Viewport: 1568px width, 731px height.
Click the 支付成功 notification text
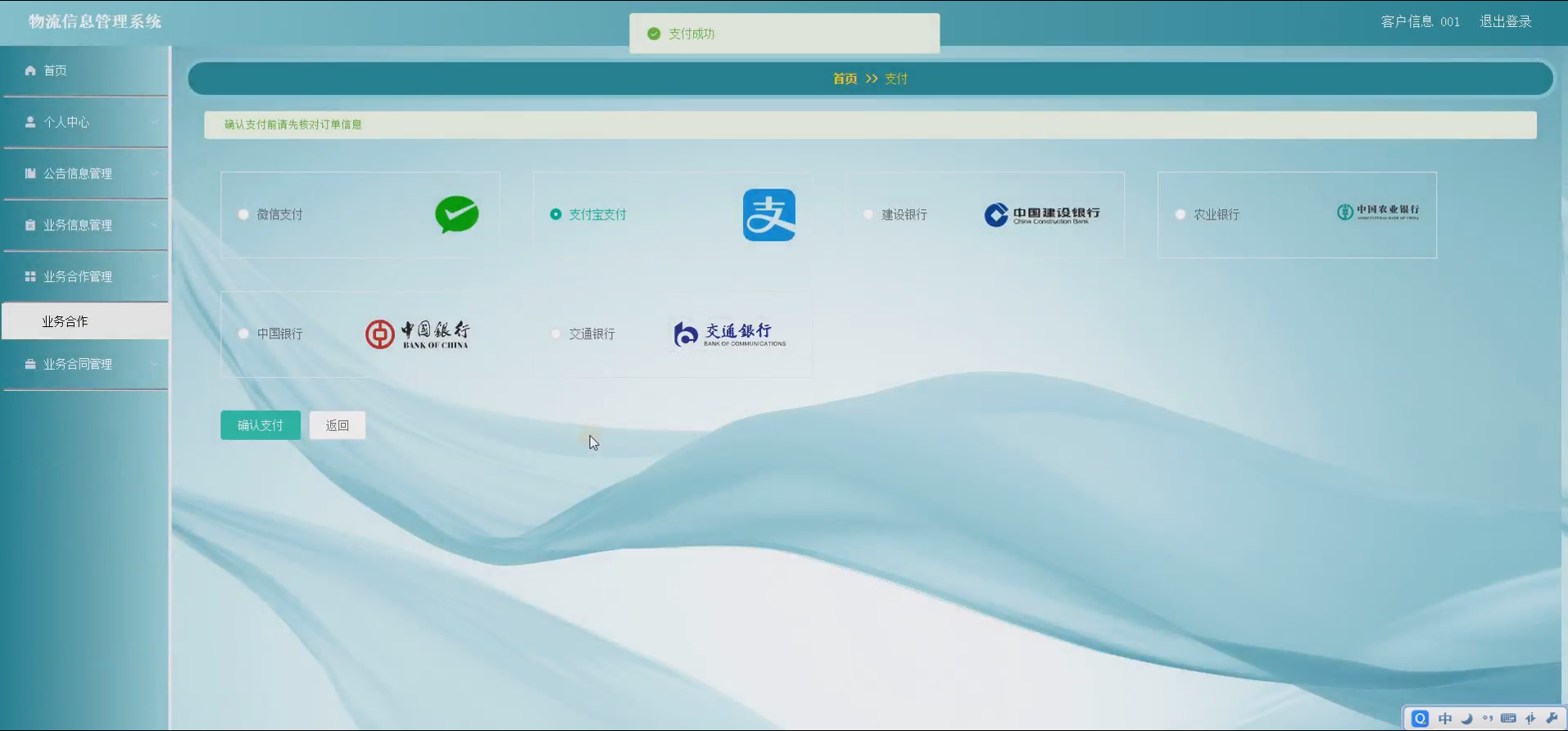pyautogui.click(x=691, y=34)
